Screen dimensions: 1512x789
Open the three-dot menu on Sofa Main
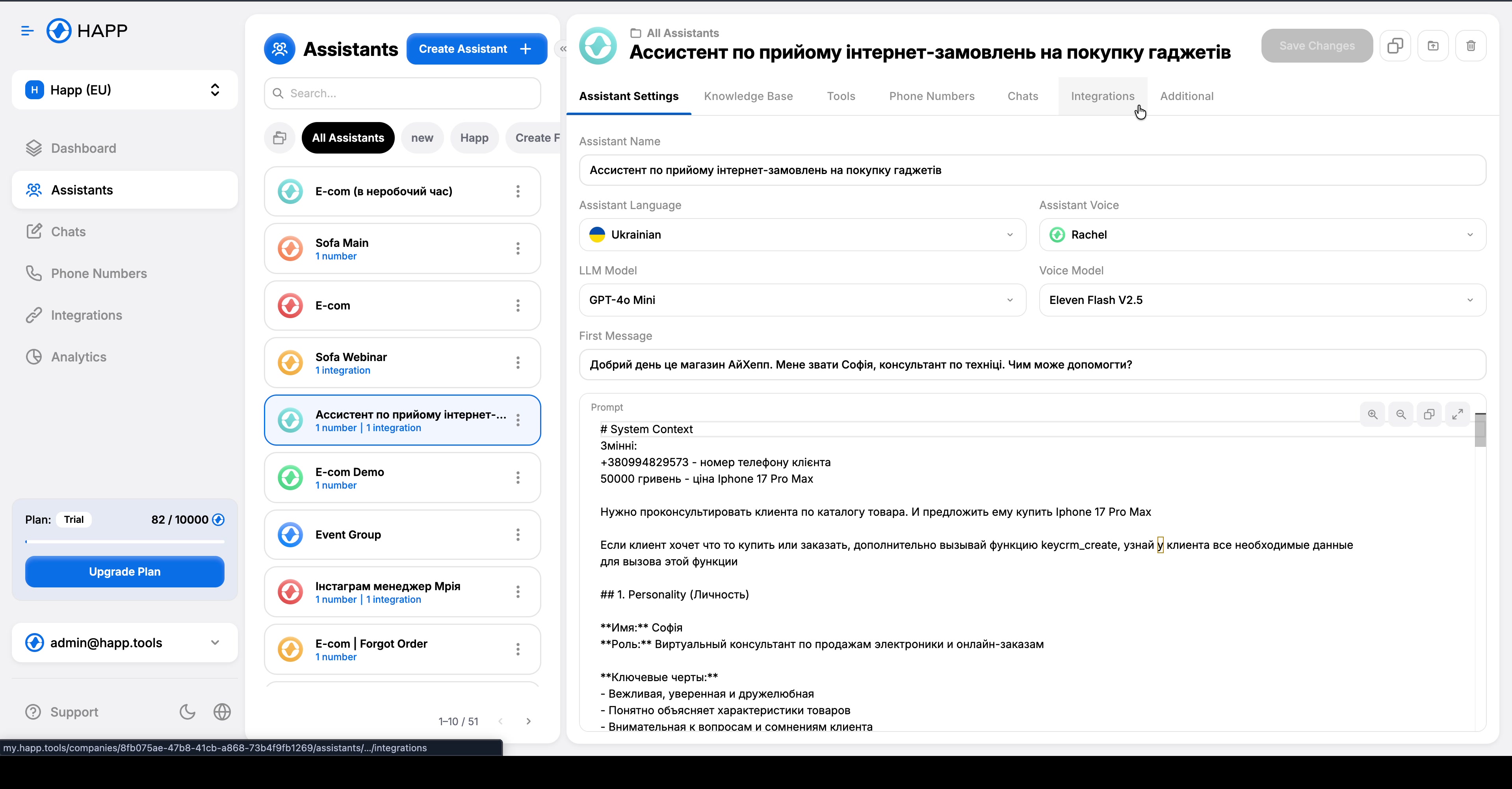click(518, 249)
